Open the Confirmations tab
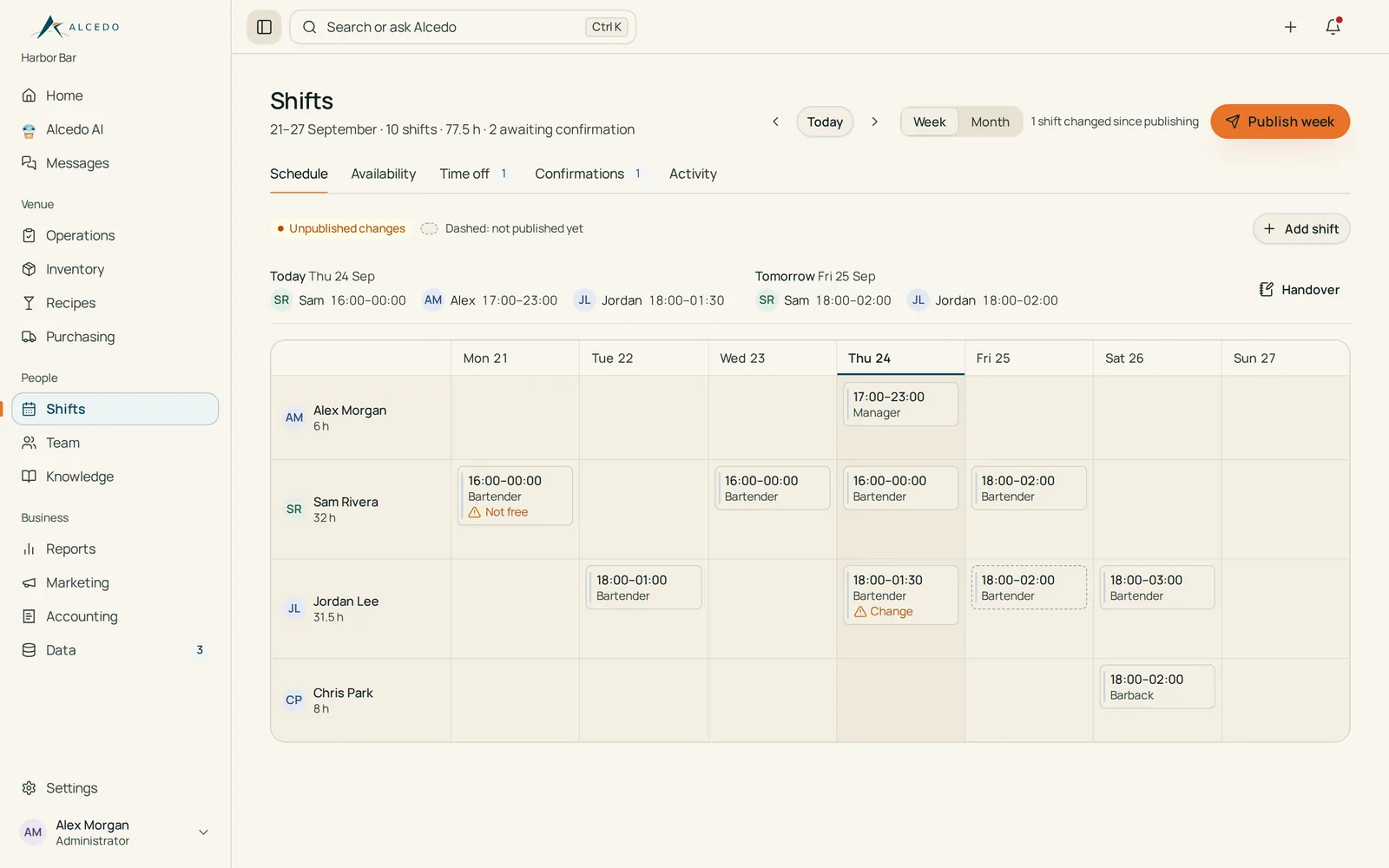 point(589,174)
